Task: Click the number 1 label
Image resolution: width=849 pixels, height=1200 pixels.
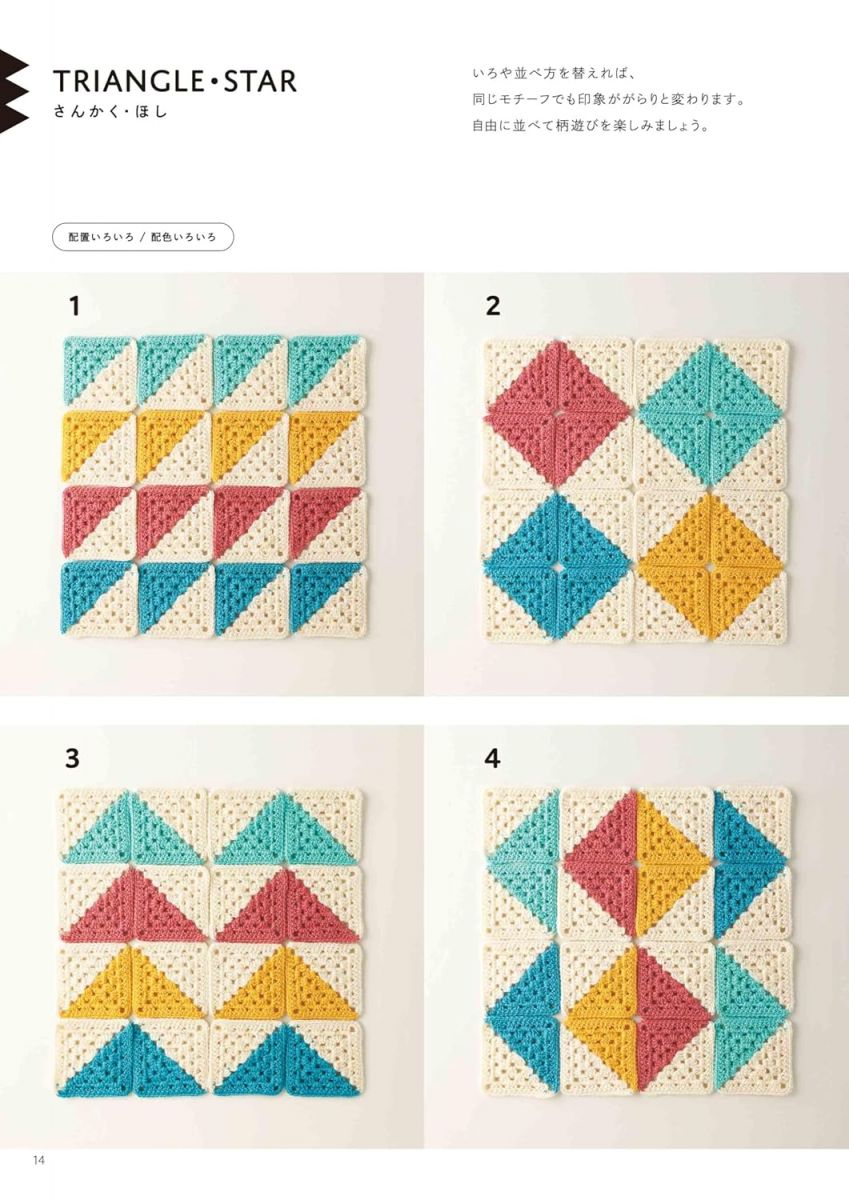Action: tap(74, 307)
